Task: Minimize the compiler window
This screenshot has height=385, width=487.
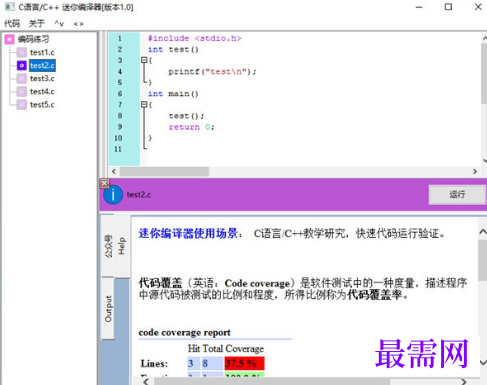Action: (419, 7)
